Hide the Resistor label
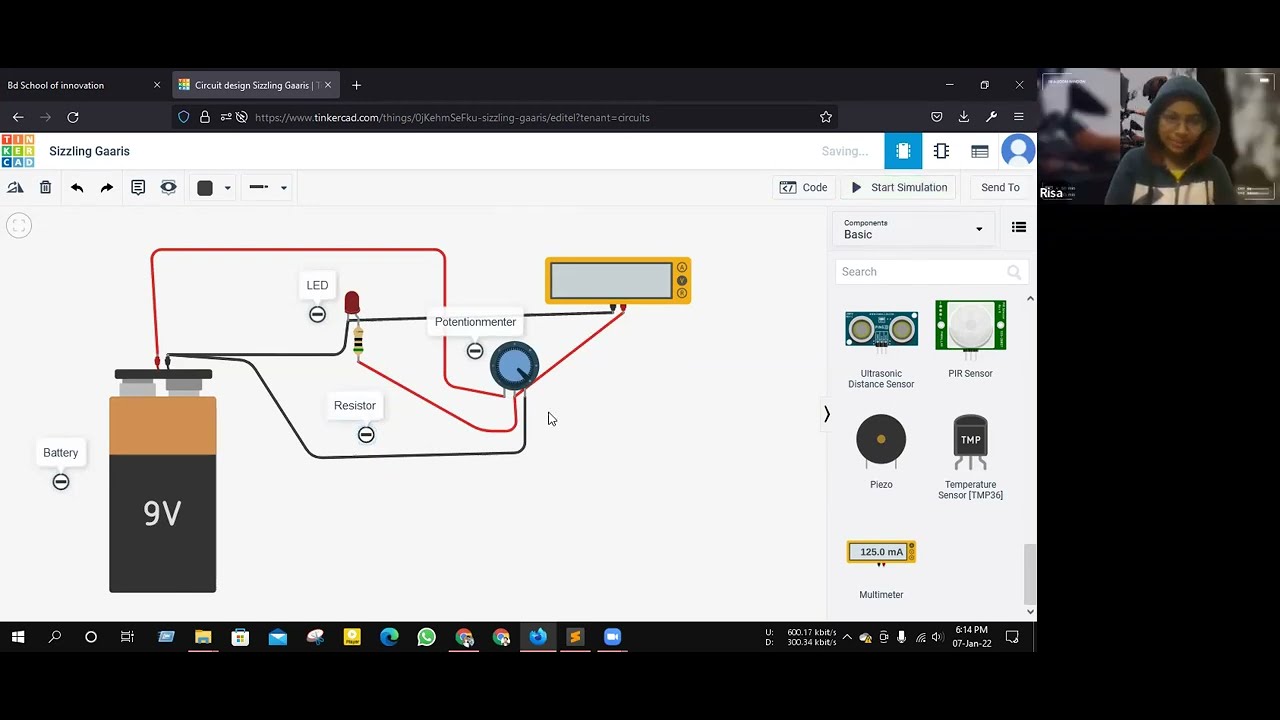 [x=366, y=434]
